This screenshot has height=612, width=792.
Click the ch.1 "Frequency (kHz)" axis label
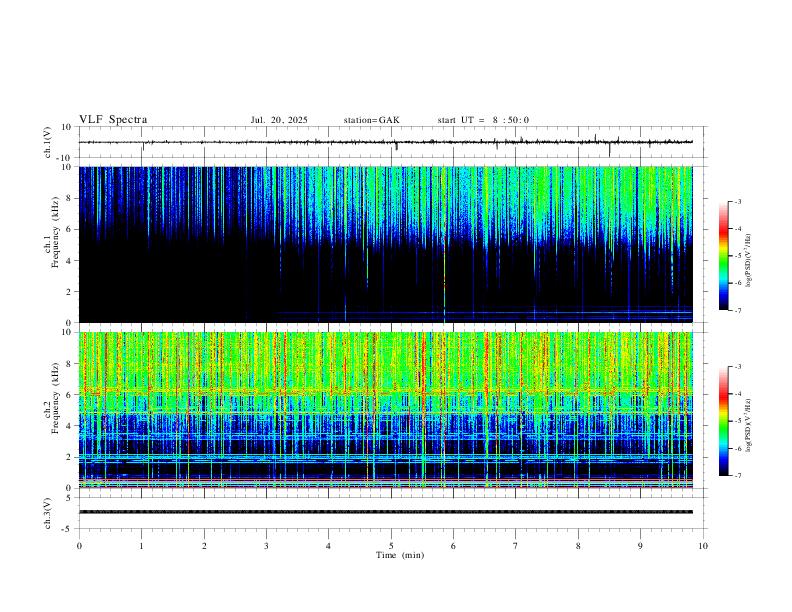tap(56, 233)
